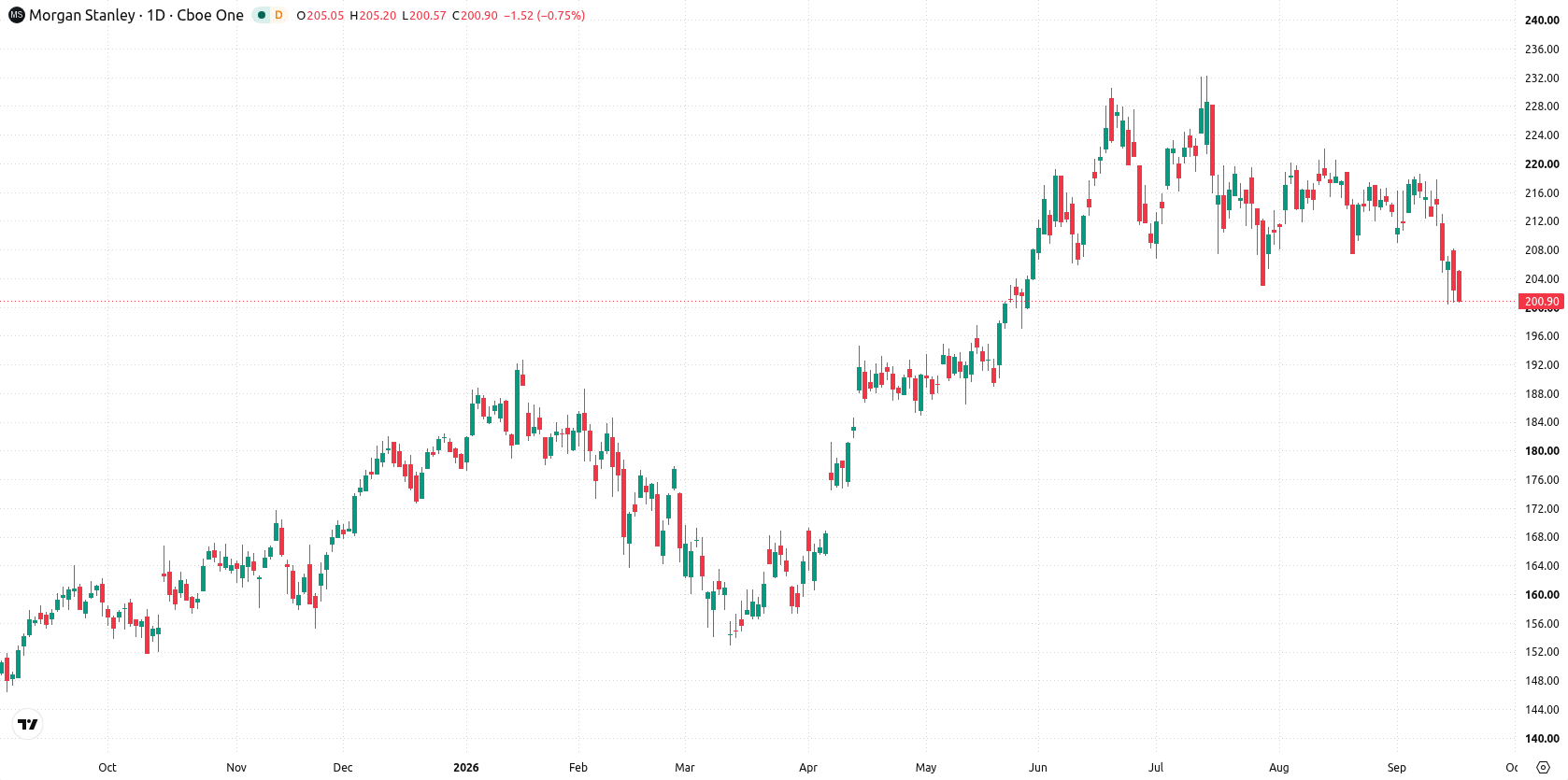Screen dimensions: 1568x780
Task: Click the 160.00 price axis label
Action: point(1542,594)
